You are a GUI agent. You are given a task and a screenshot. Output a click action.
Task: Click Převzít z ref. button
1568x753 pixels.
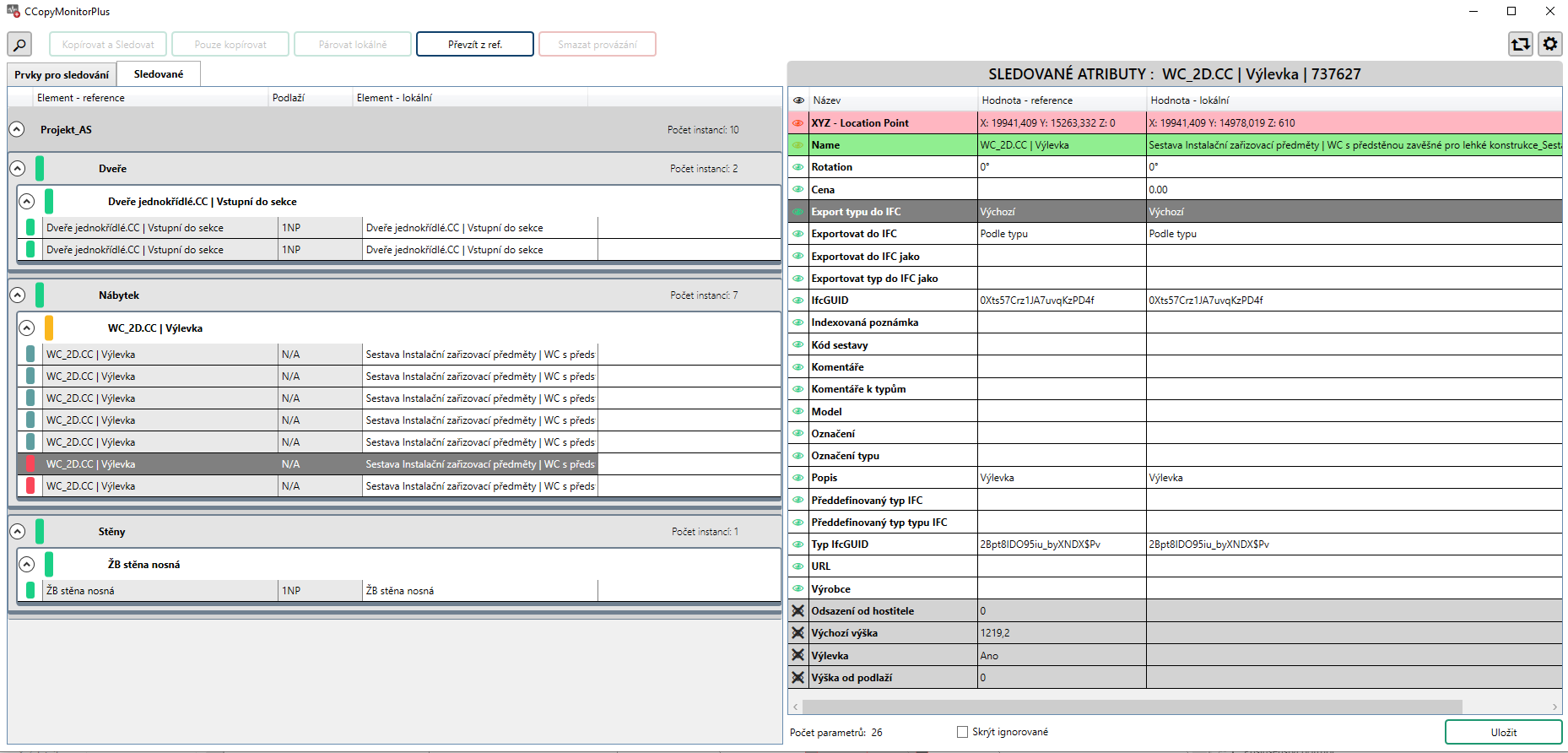tap(475, 44)
